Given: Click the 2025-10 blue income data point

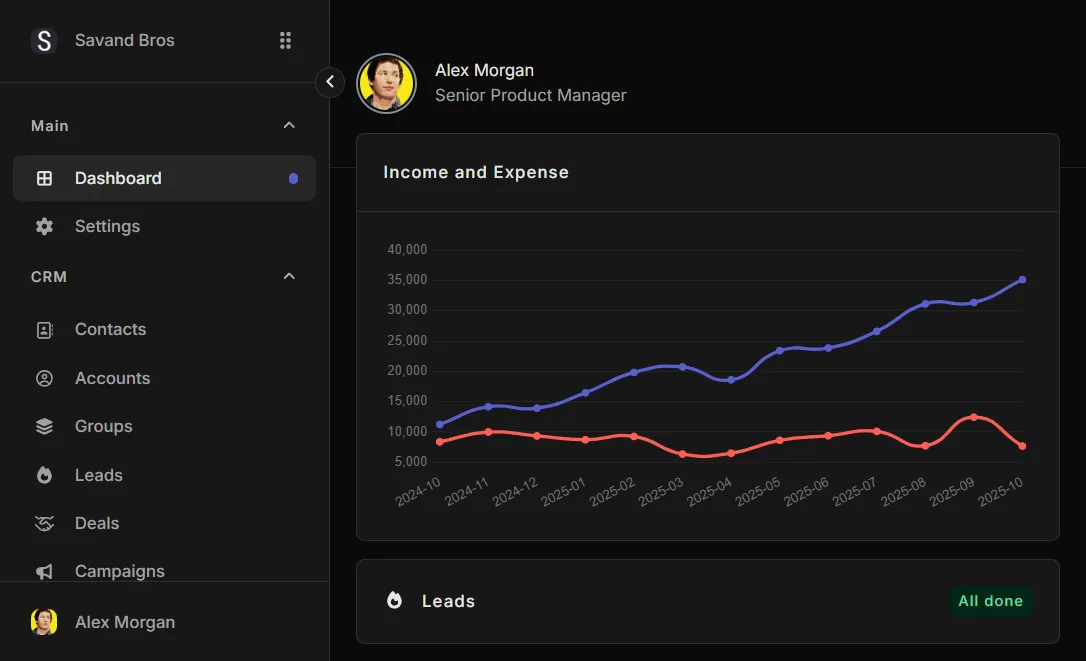Looking at the screenshot, I should click(x=1022, y=280).
